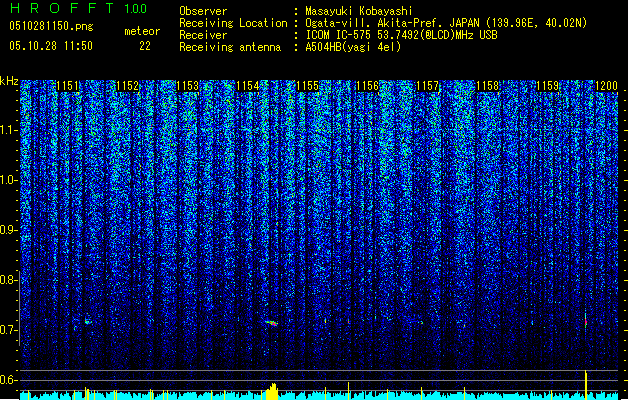Click the 0.6 kHz axis label
629x400 pixels.
[9, 380]
